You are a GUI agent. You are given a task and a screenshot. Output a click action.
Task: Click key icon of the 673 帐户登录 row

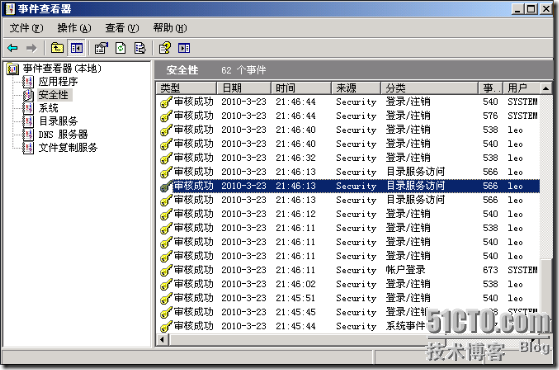coord(166,270)
